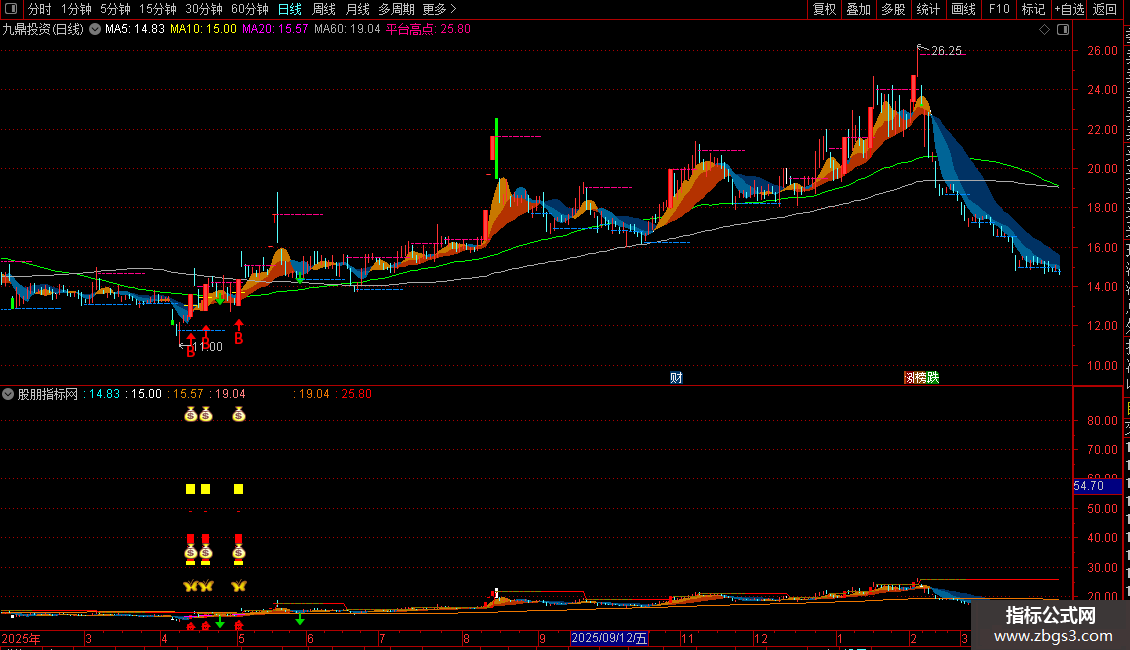Select the 30分钟 period tab

204,9
